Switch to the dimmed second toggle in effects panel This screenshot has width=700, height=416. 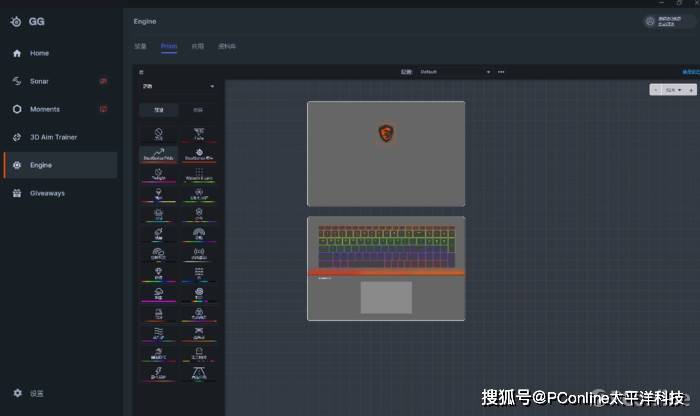point(198,110)
